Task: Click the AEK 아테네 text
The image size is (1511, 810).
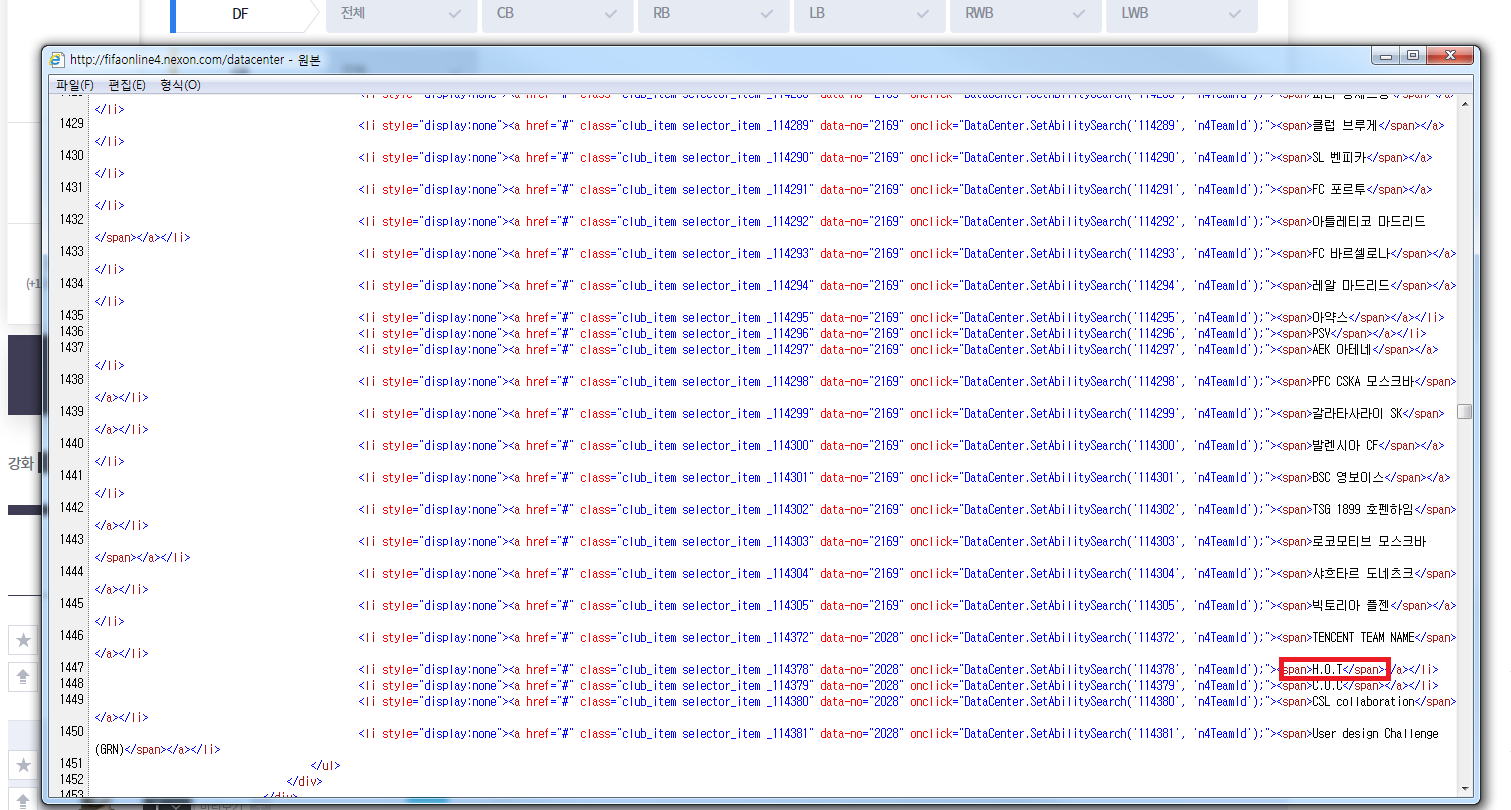Action: click(1342, 349)
